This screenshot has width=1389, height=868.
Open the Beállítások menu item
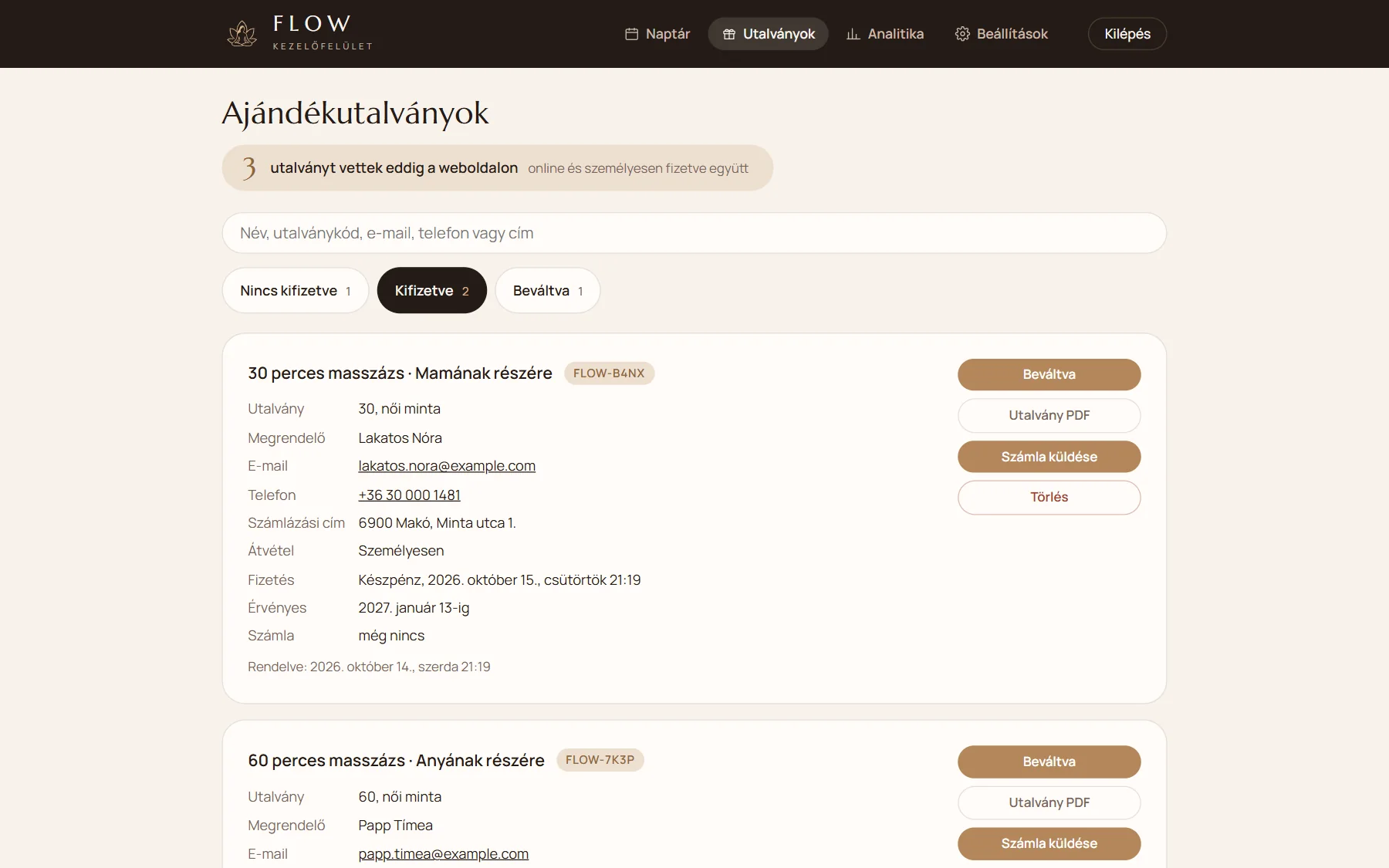pyautogui.click(x=1001, y=34)
